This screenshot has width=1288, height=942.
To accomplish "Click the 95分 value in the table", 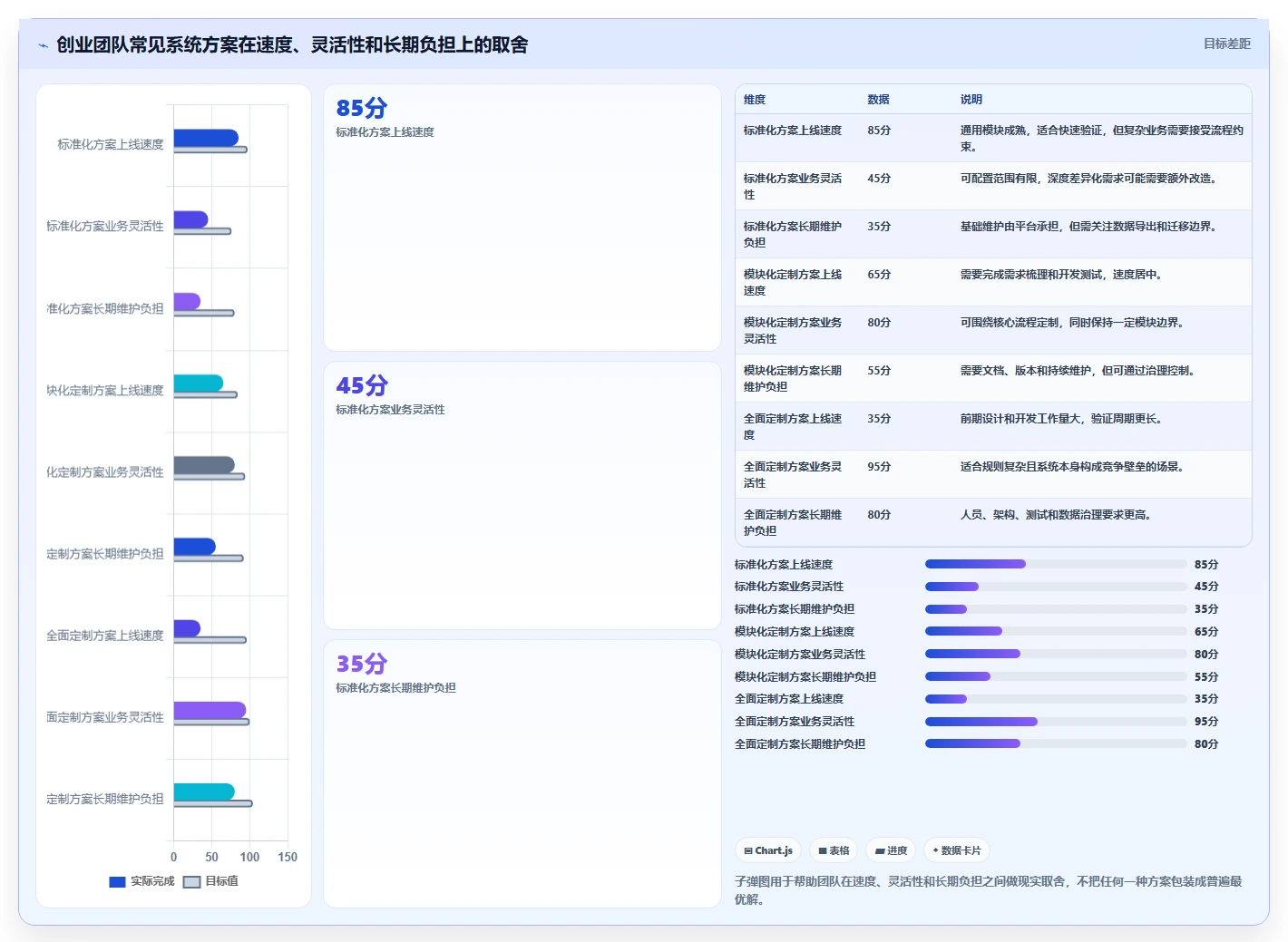I will [x=879, y=467].
